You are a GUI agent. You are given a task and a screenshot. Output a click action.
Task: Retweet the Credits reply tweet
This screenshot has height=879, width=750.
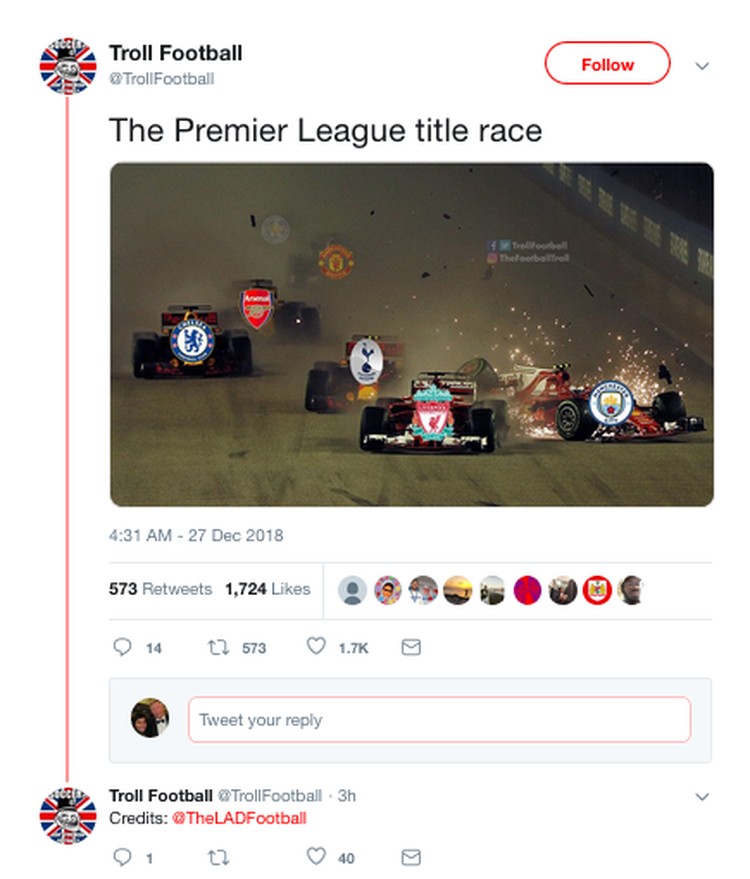[218, 858]
